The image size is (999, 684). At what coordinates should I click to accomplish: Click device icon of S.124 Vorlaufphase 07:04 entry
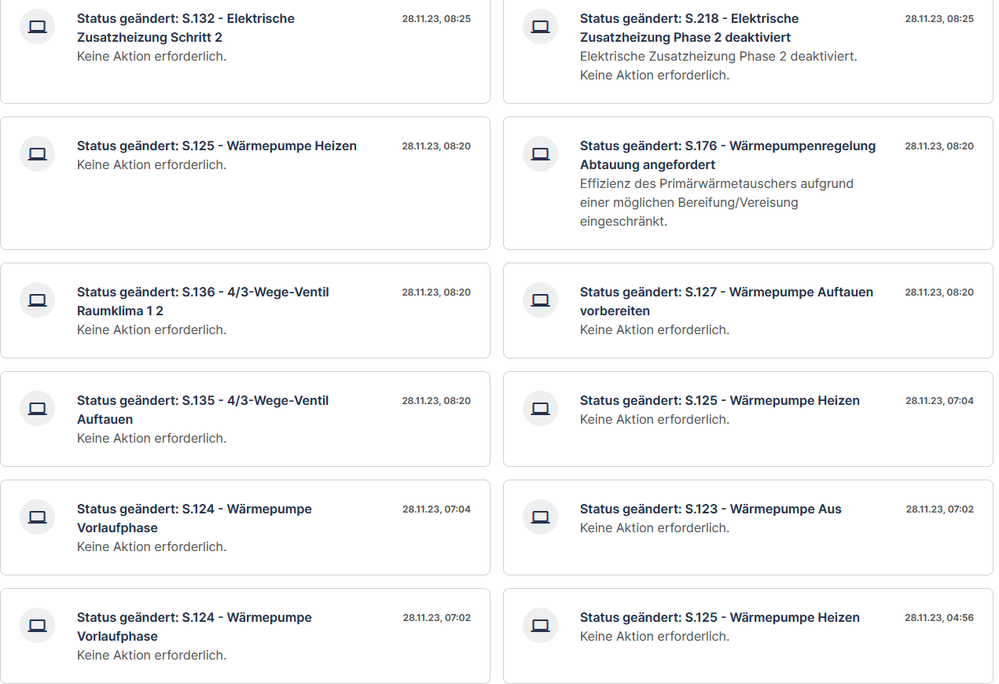coord(38,517)
